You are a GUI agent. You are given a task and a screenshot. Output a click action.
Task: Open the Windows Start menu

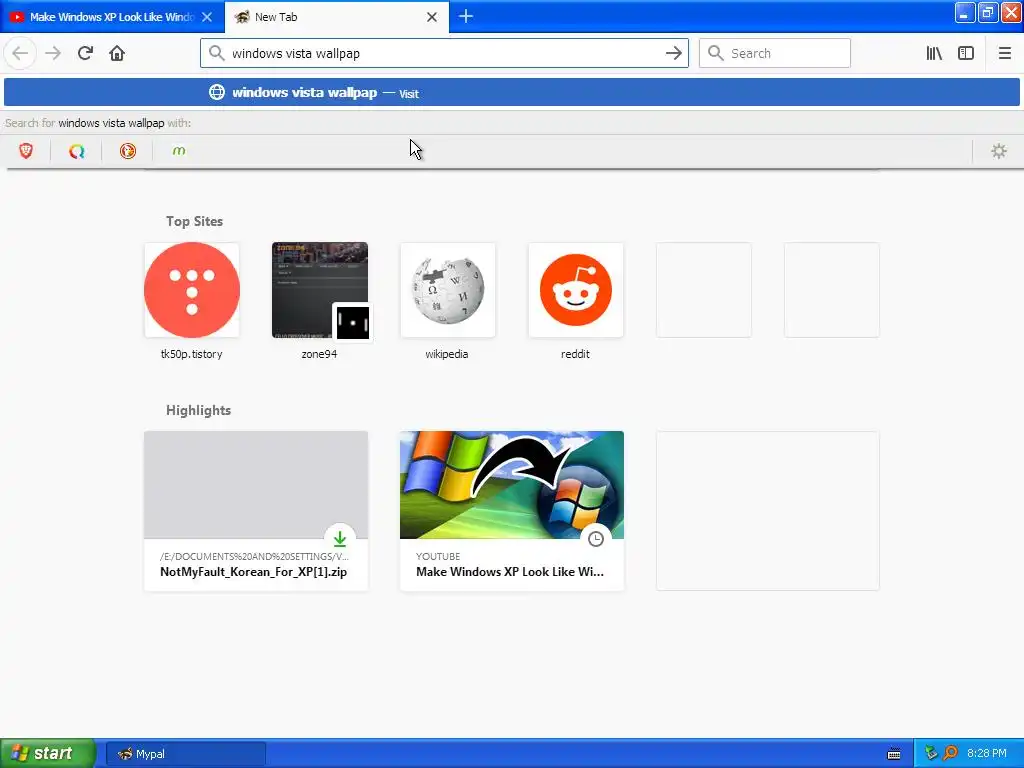point(48,753)
